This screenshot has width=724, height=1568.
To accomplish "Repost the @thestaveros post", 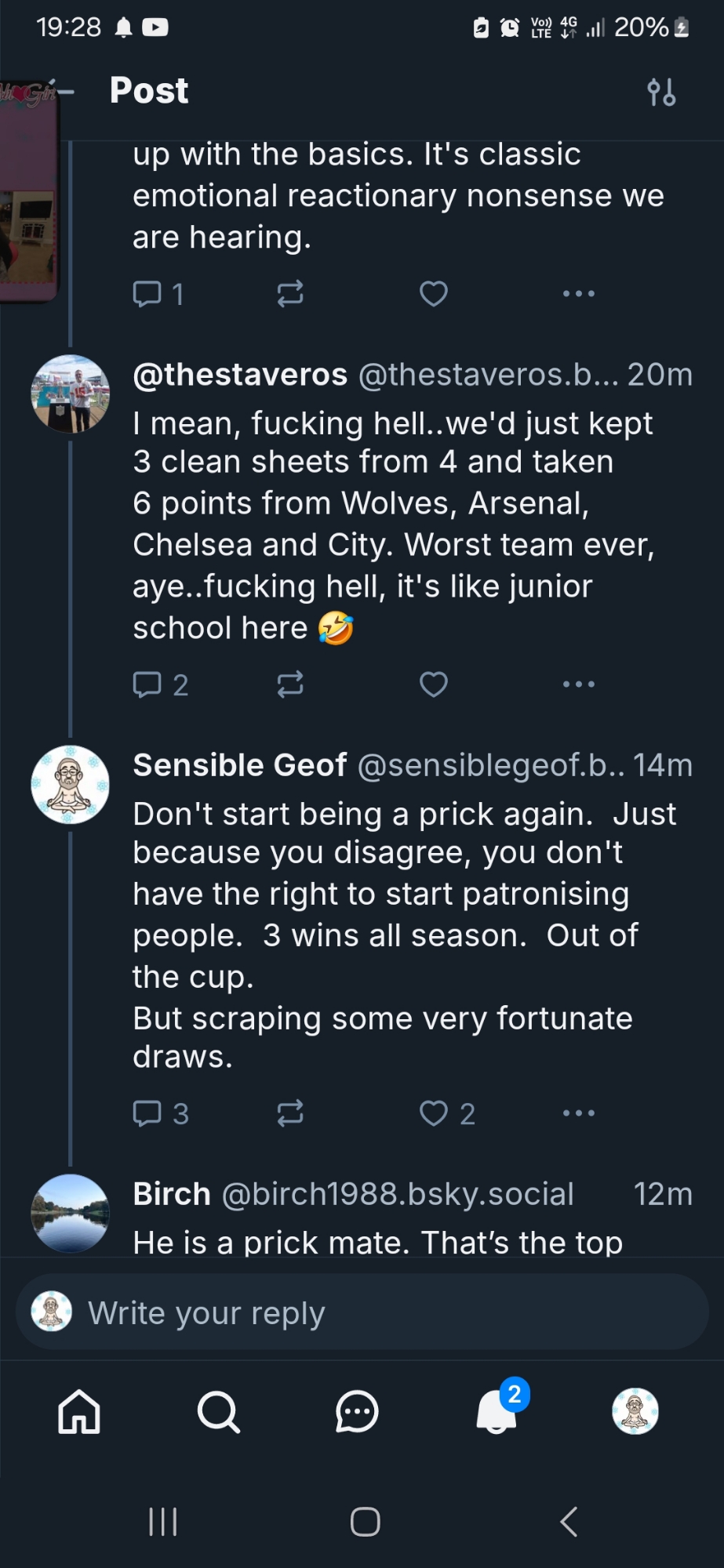I will coord(290,684).
